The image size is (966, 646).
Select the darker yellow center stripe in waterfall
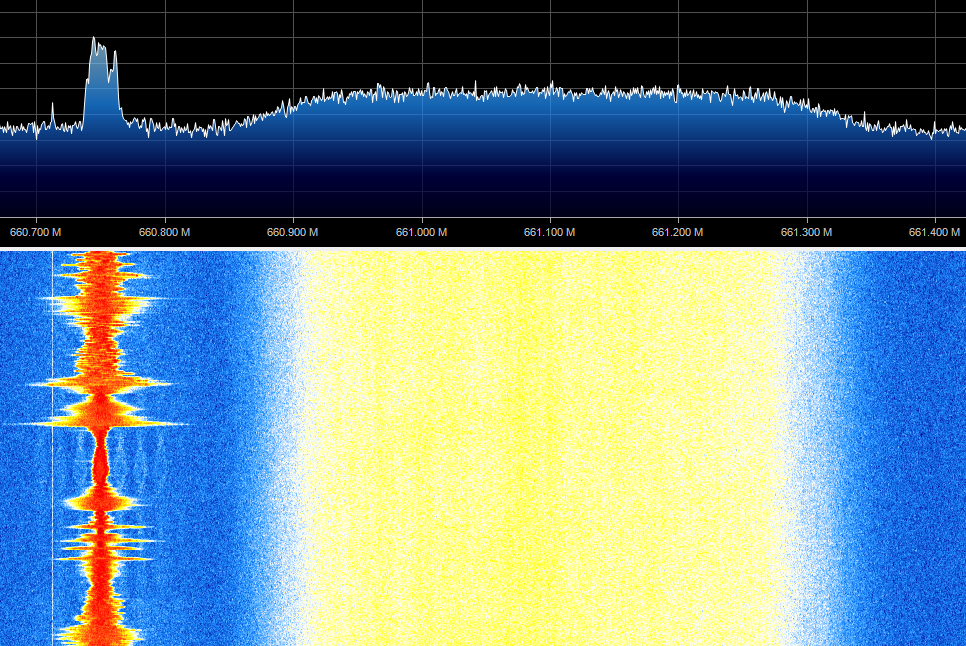[x=524, y=448]
